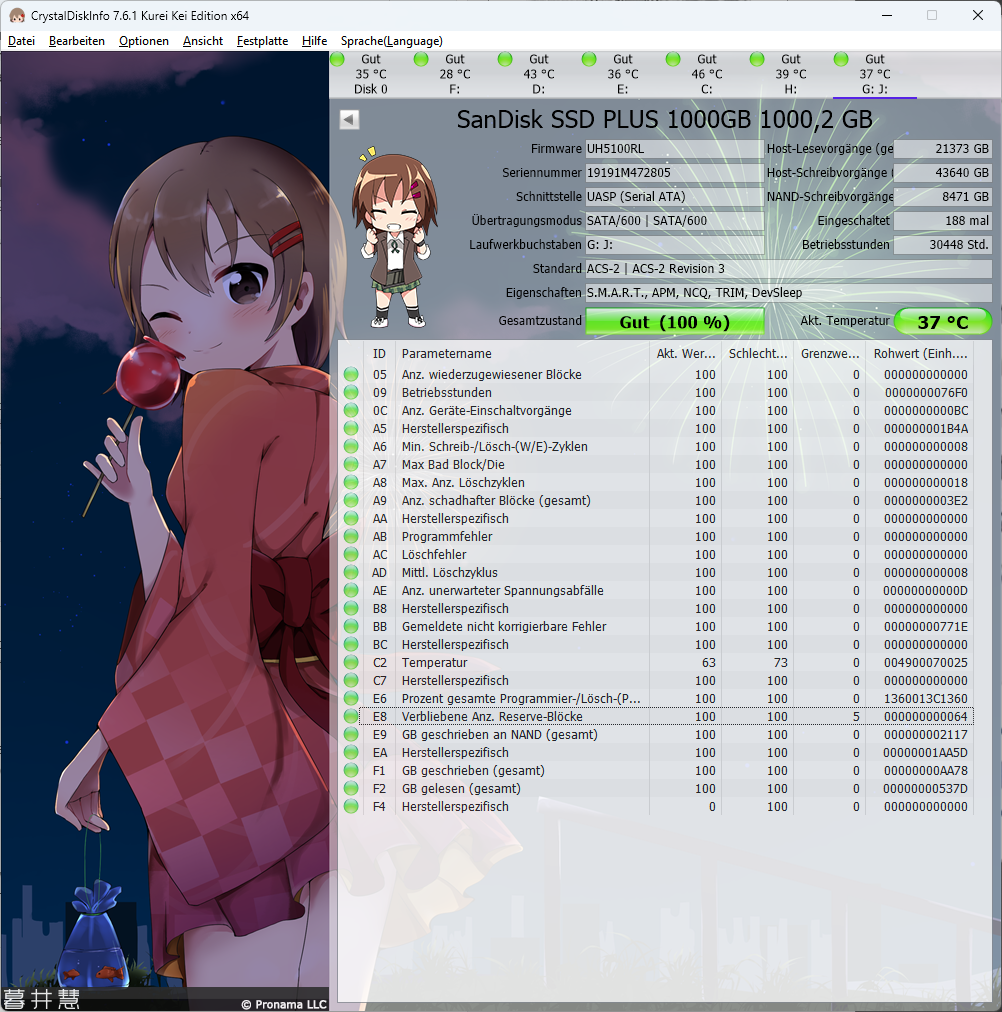Click the Schnittstelle UASP (Serial ATA) field
Viewport: 1002px width, 1012px height.
(x=674, y=196)
